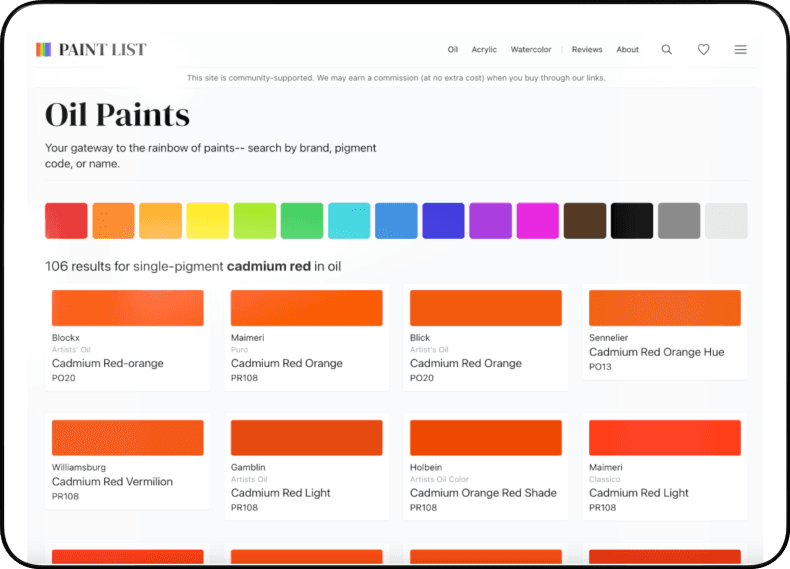The width and height of the screenshot is (790, 569).
Task: Go to Oil paints nav item
Action: (x=452, y=49)
